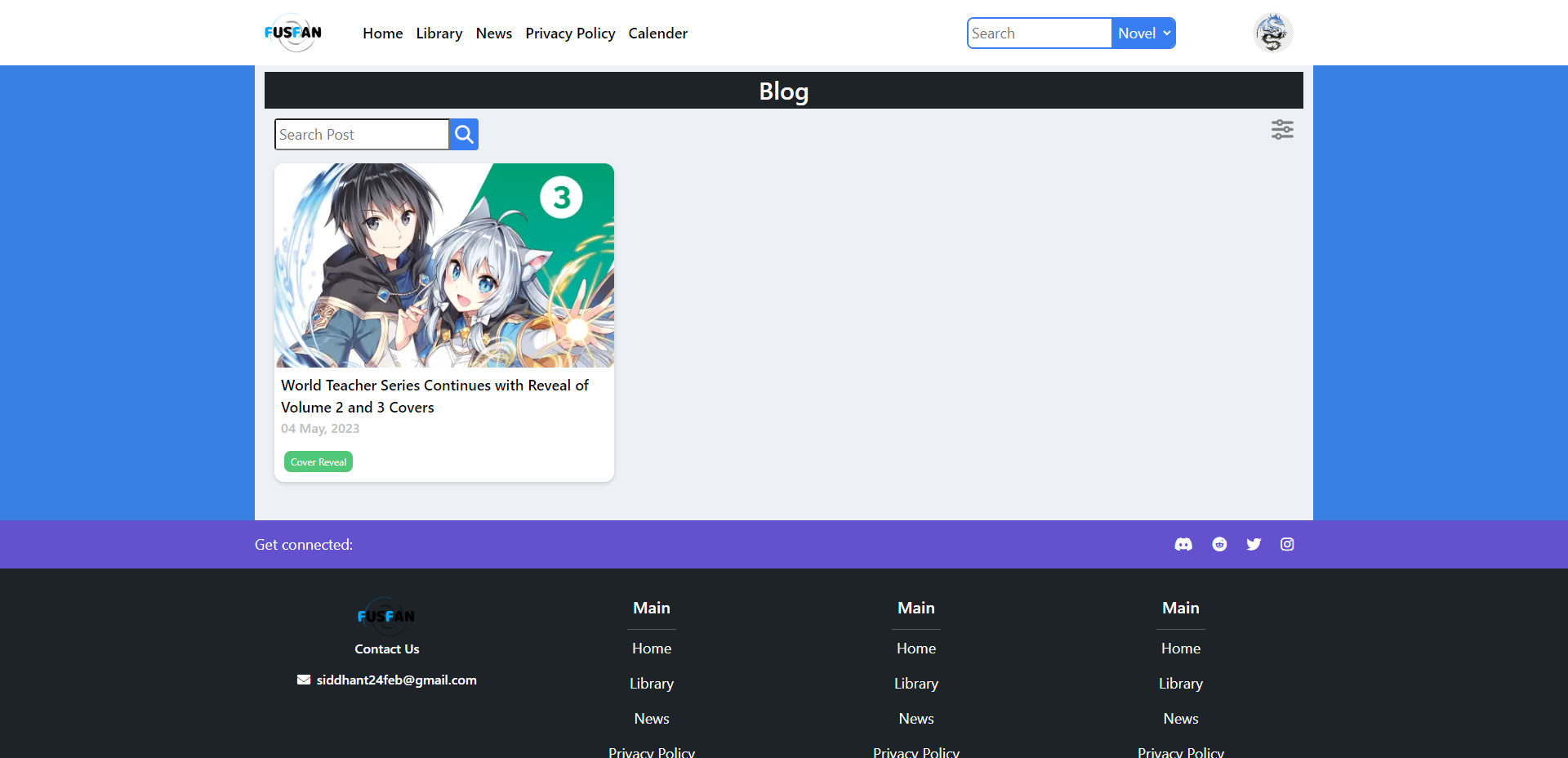Click the Contact Us footer heading
Viewport: 1568px width, 758px height.
387,649
